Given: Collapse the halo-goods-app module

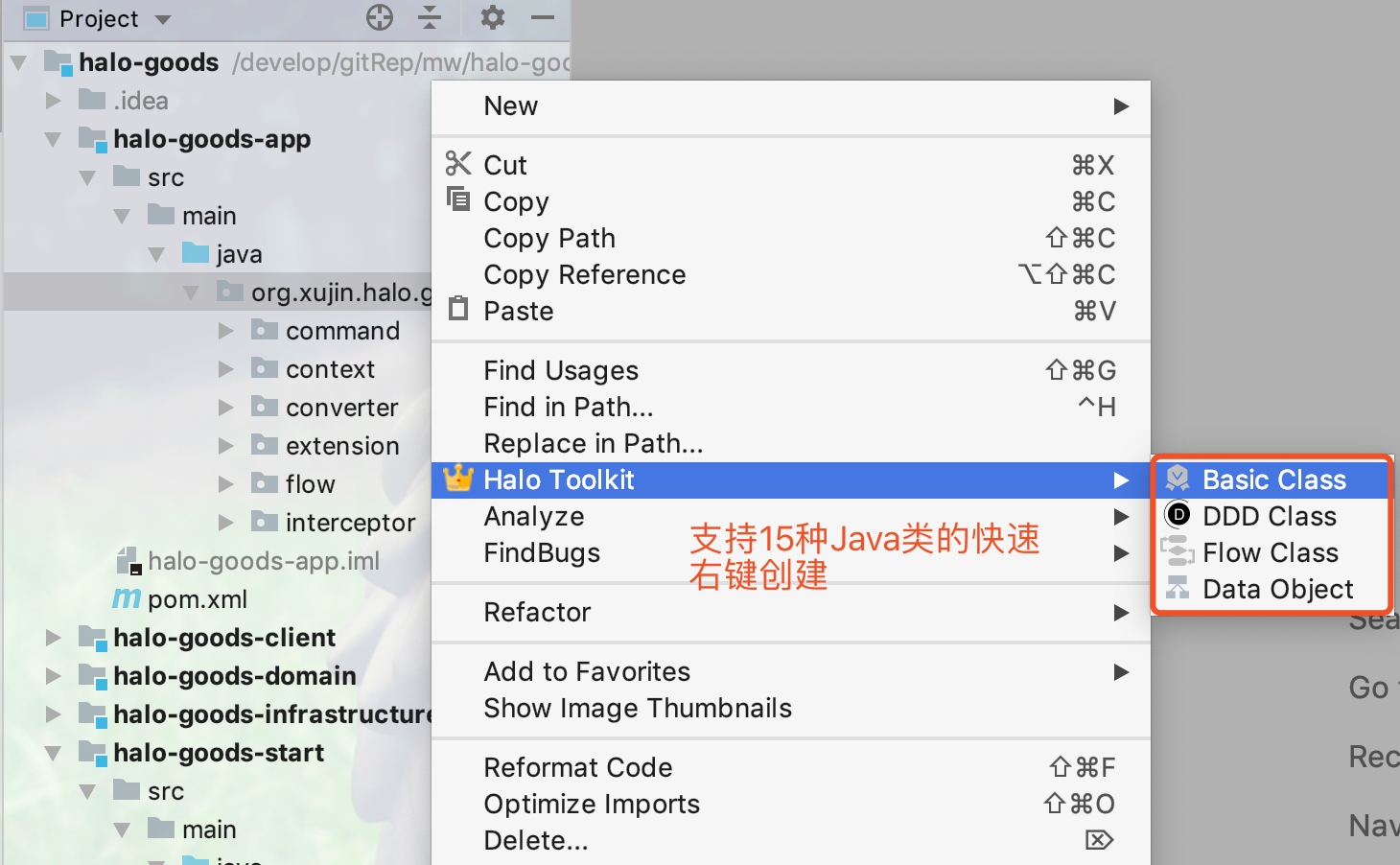Looking at the screenshot, I should tap(54, 139).
